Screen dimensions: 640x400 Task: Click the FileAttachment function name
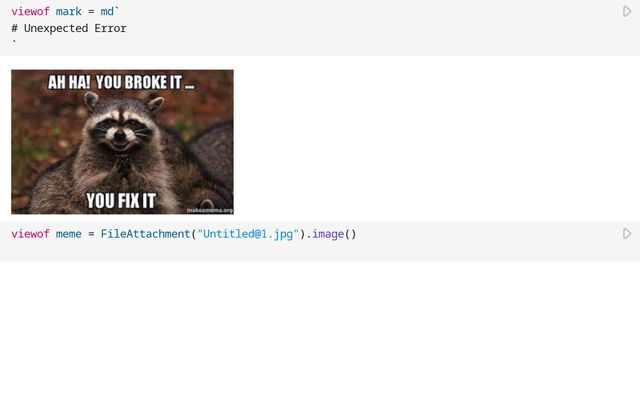tap(146, 234)
